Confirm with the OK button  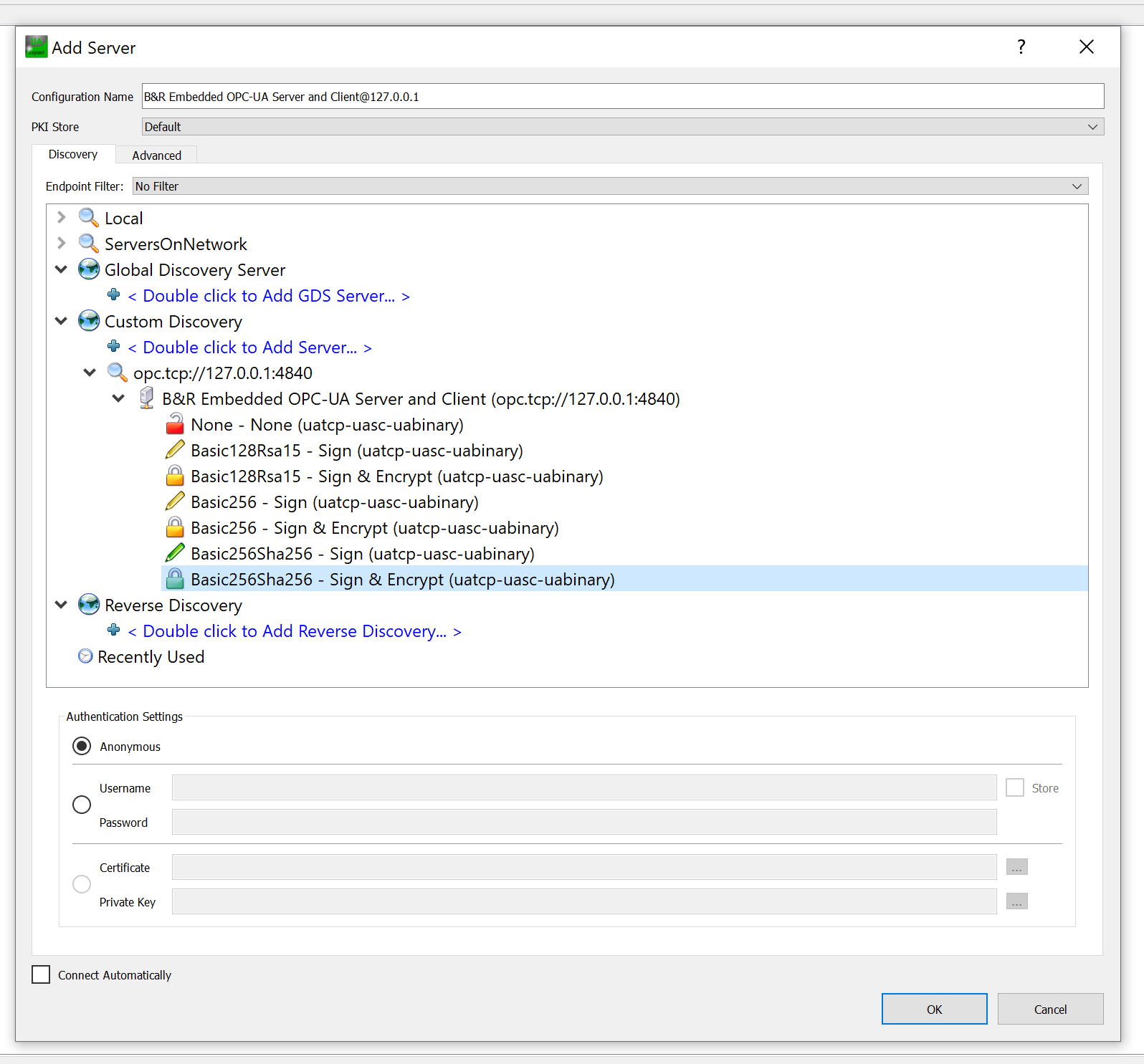point(934,1009)
